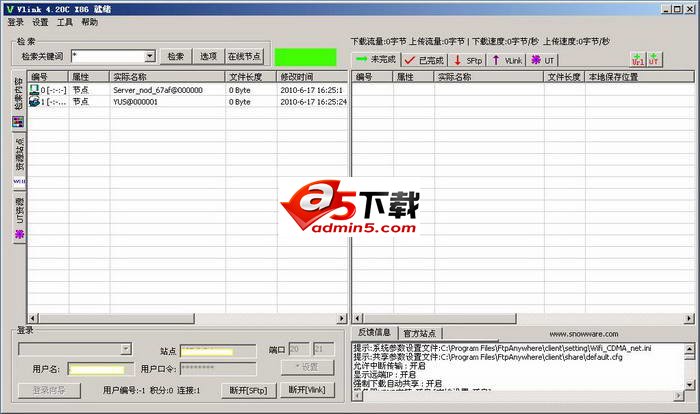Screen dimensions: 700x414
Task: Click the add UT task icon
Action: [x=654, y=59]
